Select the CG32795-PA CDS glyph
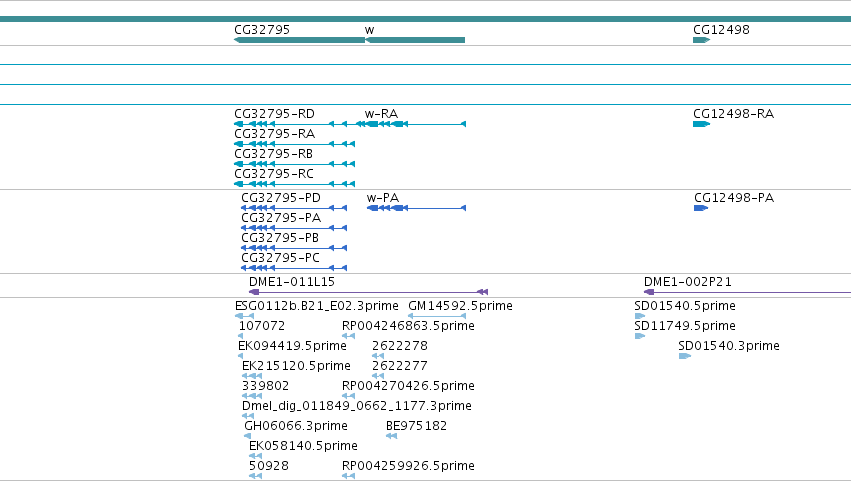Image resolution: width=851 pixels, height=481 pixels. 294,228
